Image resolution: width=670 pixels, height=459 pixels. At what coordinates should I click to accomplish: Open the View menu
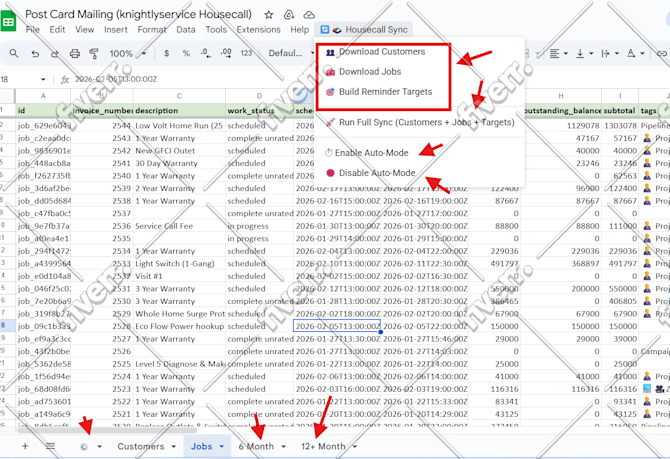tap(85, 29)
